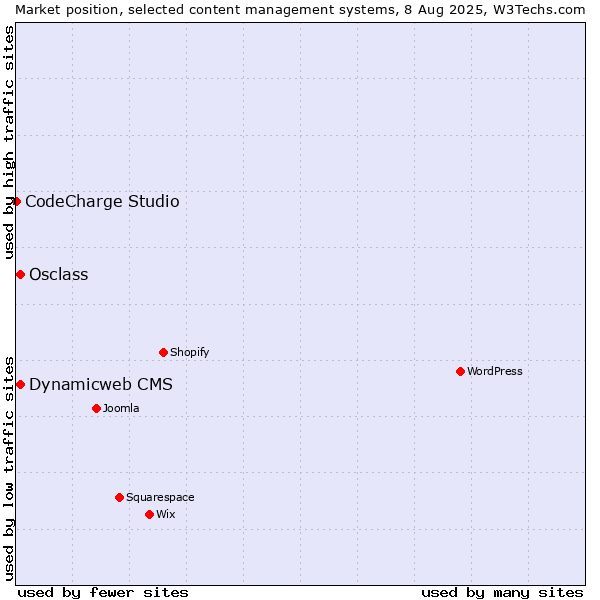The image size is (600, 600).
Task: Select the 'CodeCharge Studio' label text
Action: [102, 201]
